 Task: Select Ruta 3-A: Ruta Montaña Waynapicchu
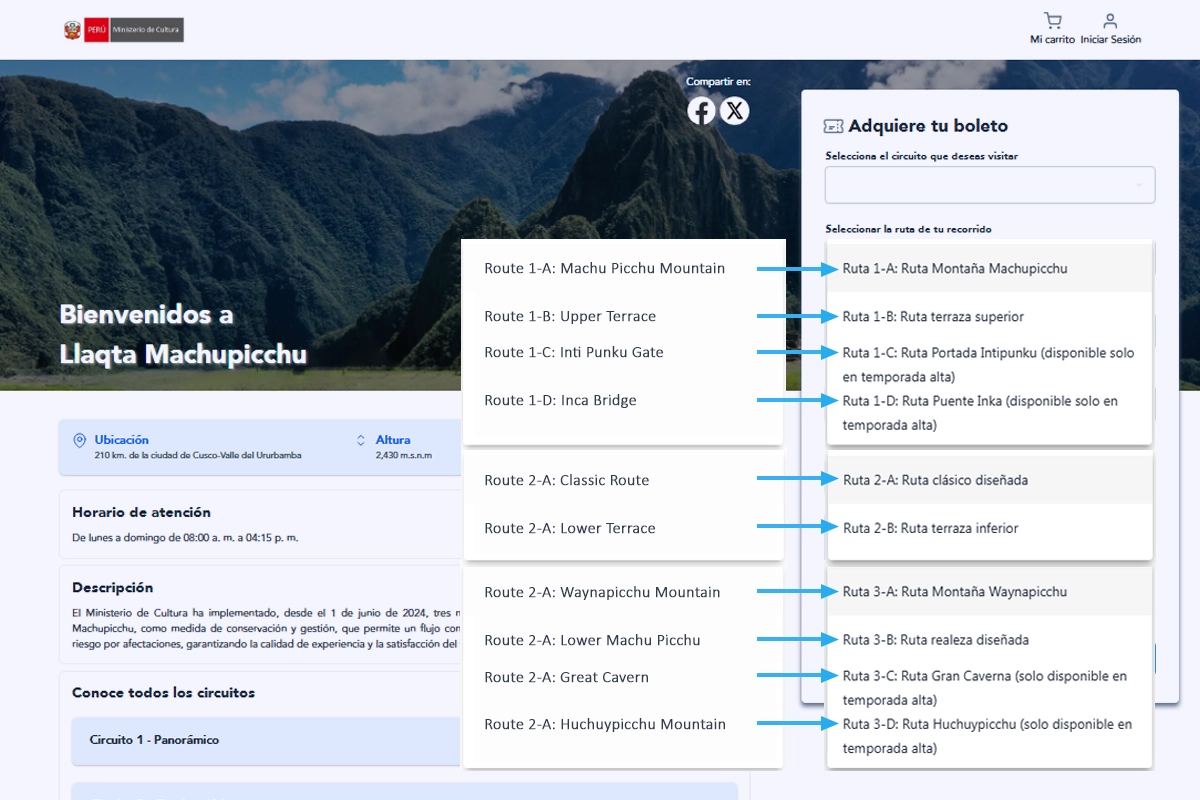pyautogui.click(x=955, y=591)
